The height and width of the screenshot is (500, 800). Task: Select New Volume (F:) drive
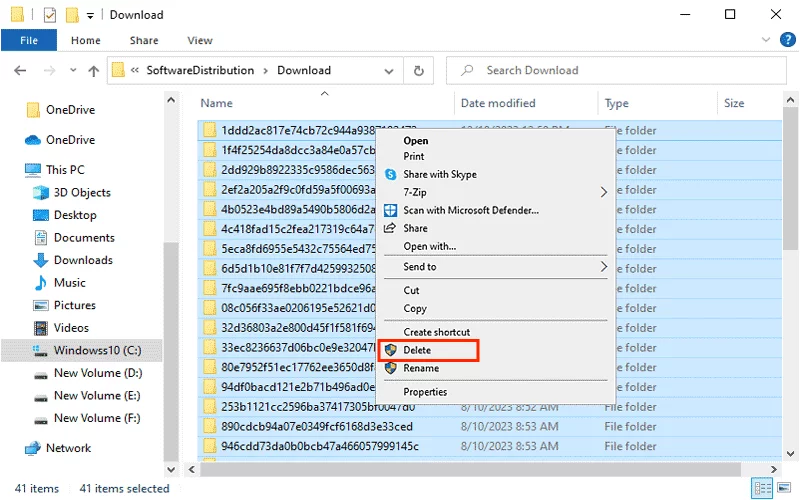[x=87, y=418]
